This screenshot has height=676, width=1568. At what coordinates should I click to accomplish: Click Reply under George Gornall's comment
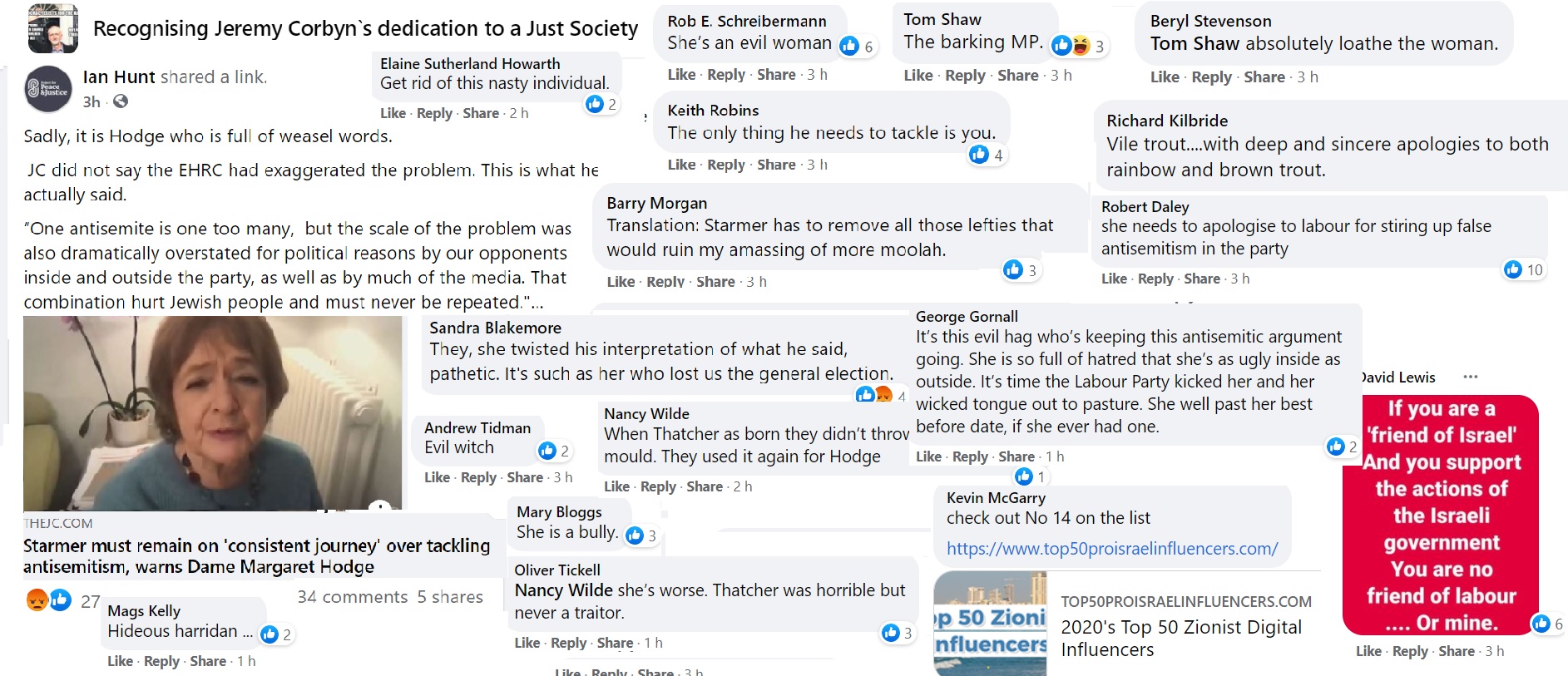(970, 456)
